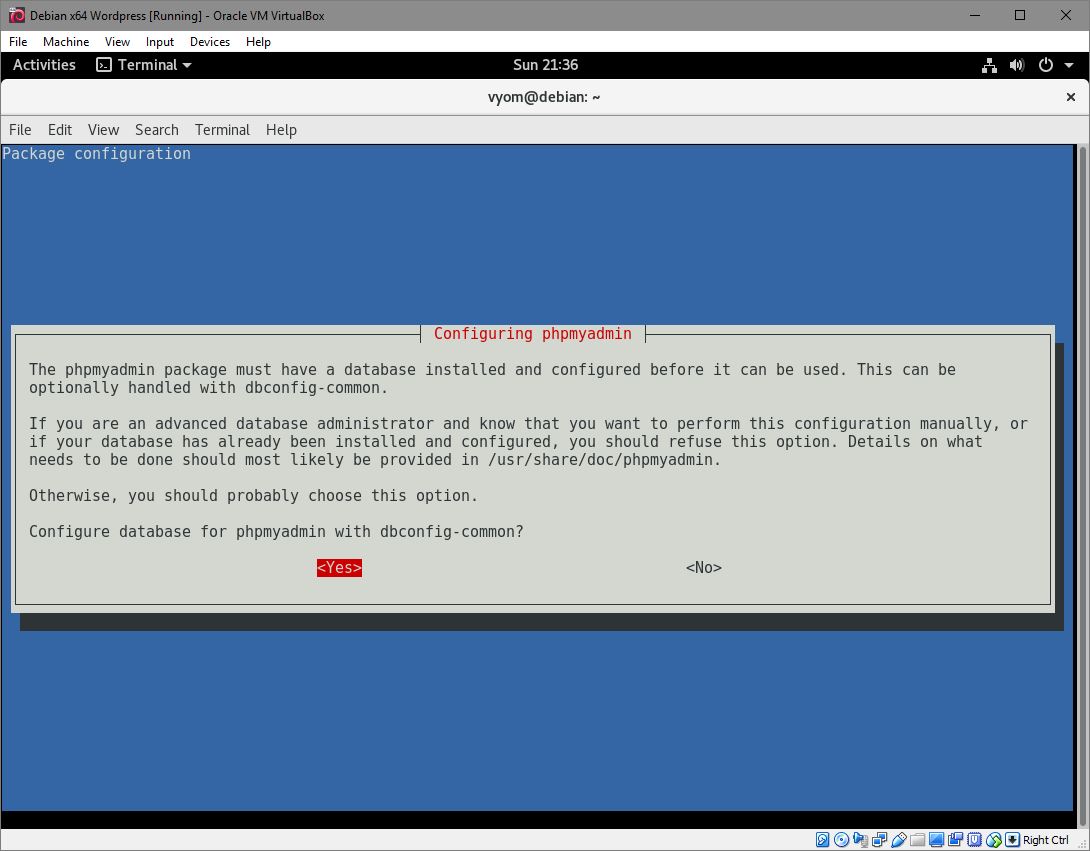The image size is (1090, 851).
Task: Click the USB devices icon in VirtualBox status bar
Action: coord(899,840)
